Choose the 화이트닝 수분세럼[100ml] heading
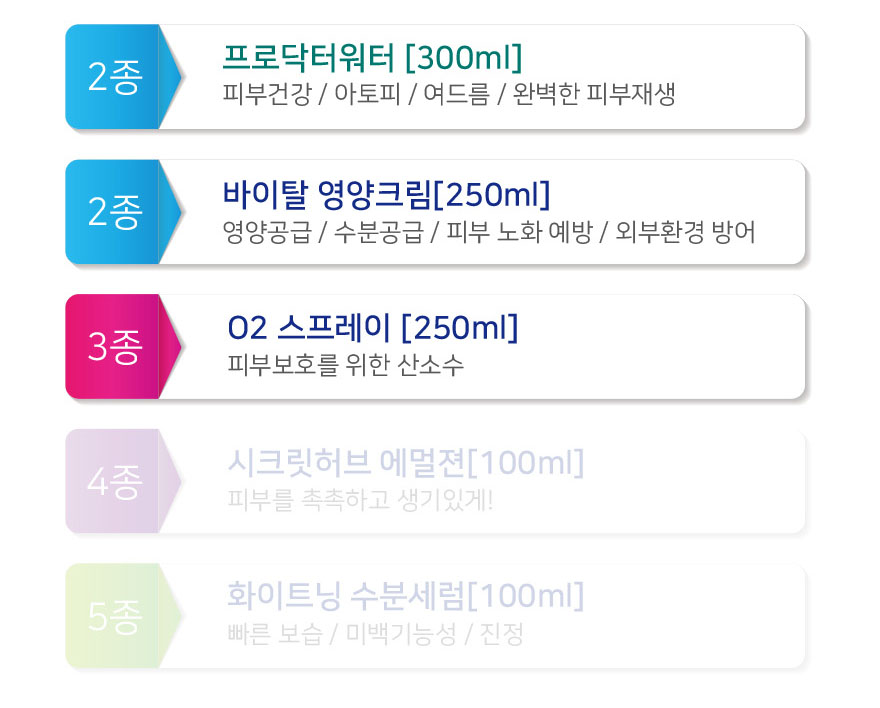Screen dimensions: 880x708 point(405,596)
